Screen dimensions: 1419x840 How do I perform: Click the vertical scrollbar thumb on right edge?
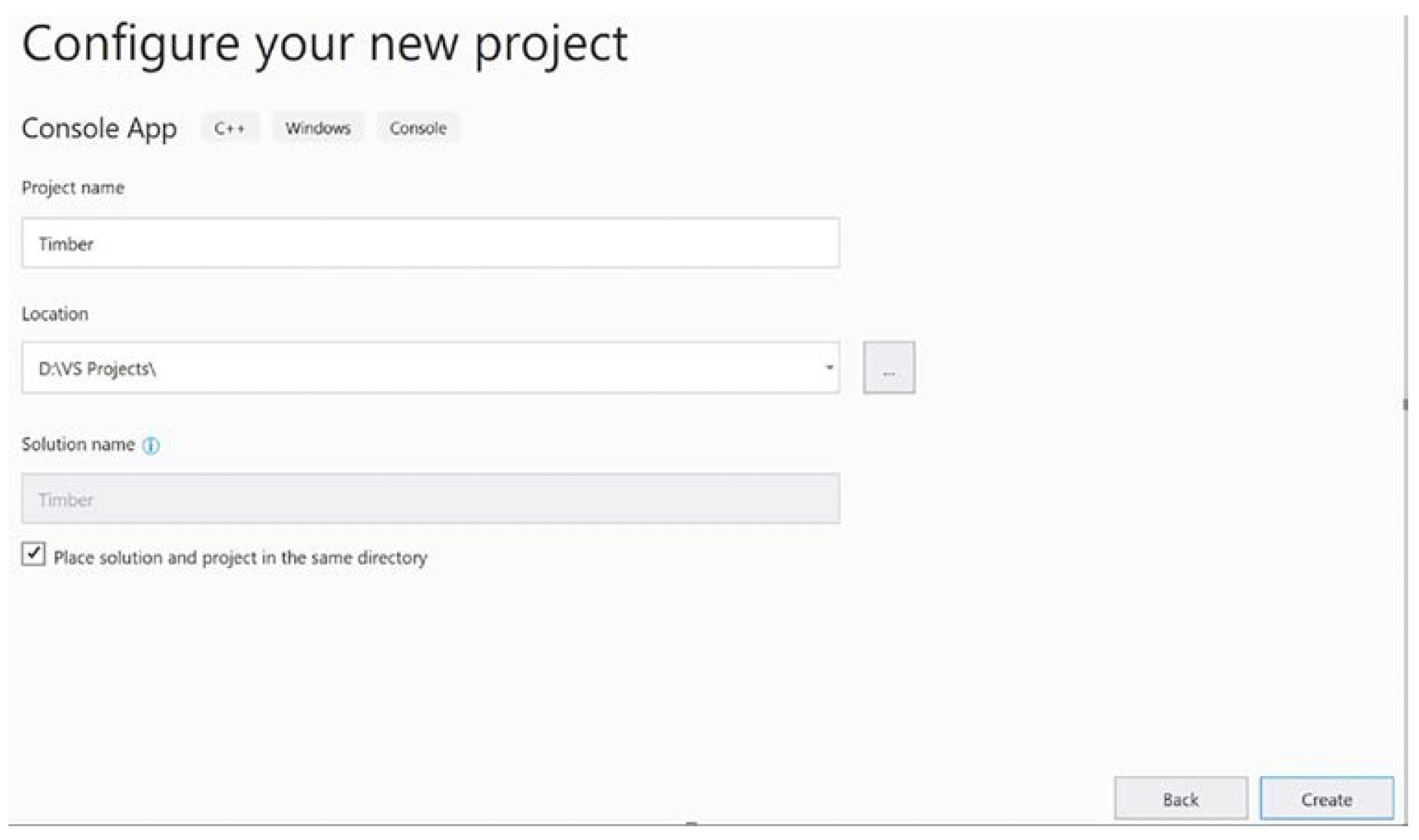(x=1404, y=404)
